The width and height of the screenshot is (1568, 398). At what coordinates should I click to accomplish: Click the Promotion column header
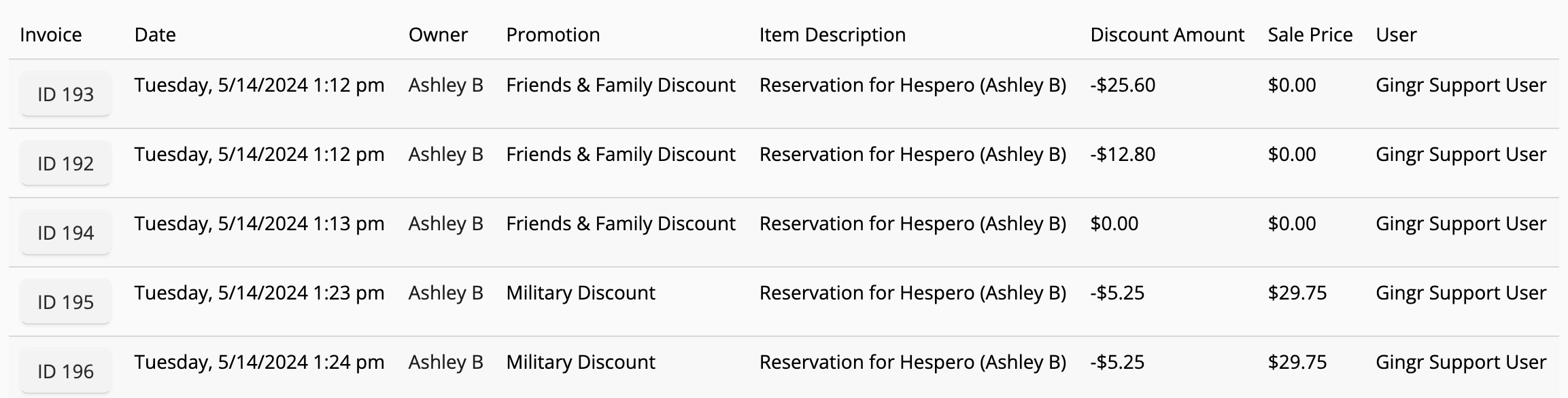[x=553, y=35]
